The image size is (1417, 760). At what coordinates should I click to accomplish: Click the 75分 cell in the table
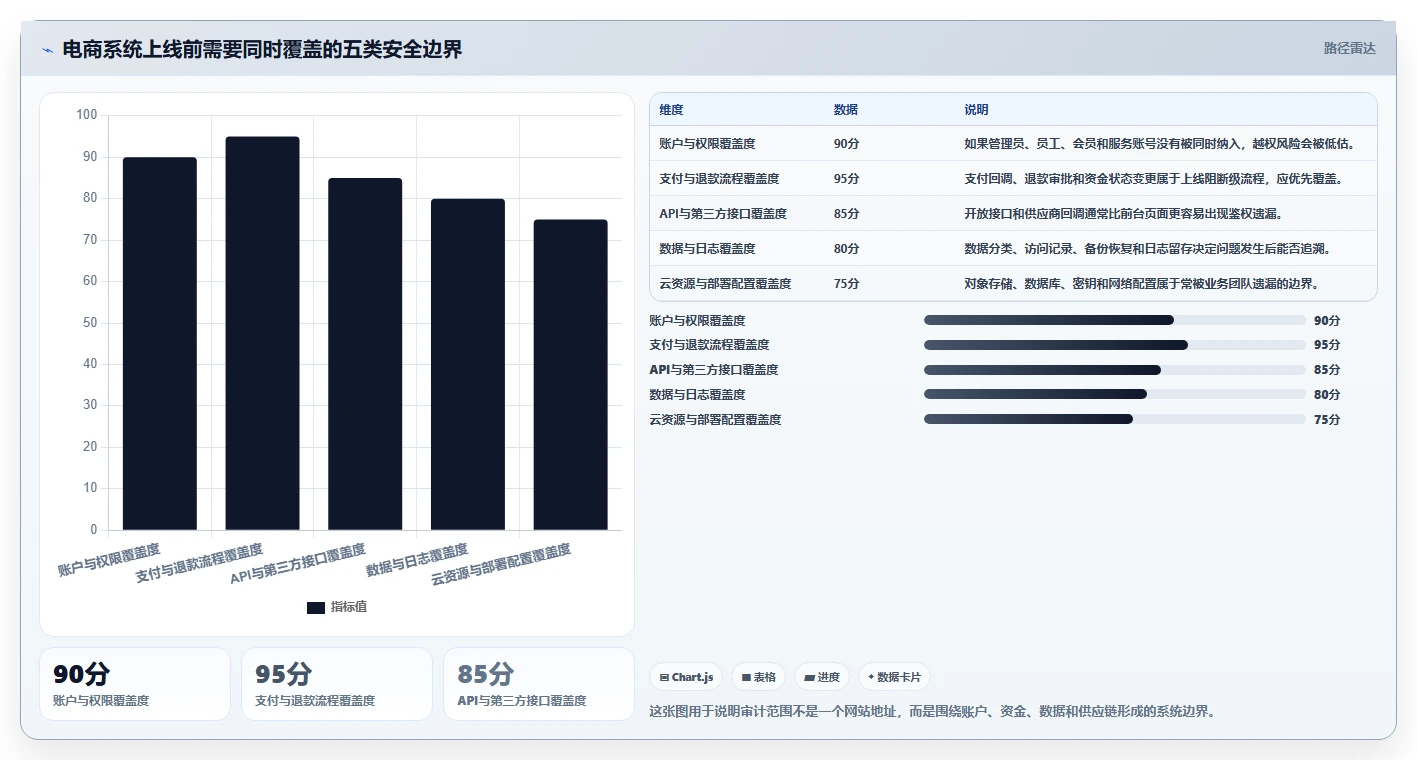846,284
